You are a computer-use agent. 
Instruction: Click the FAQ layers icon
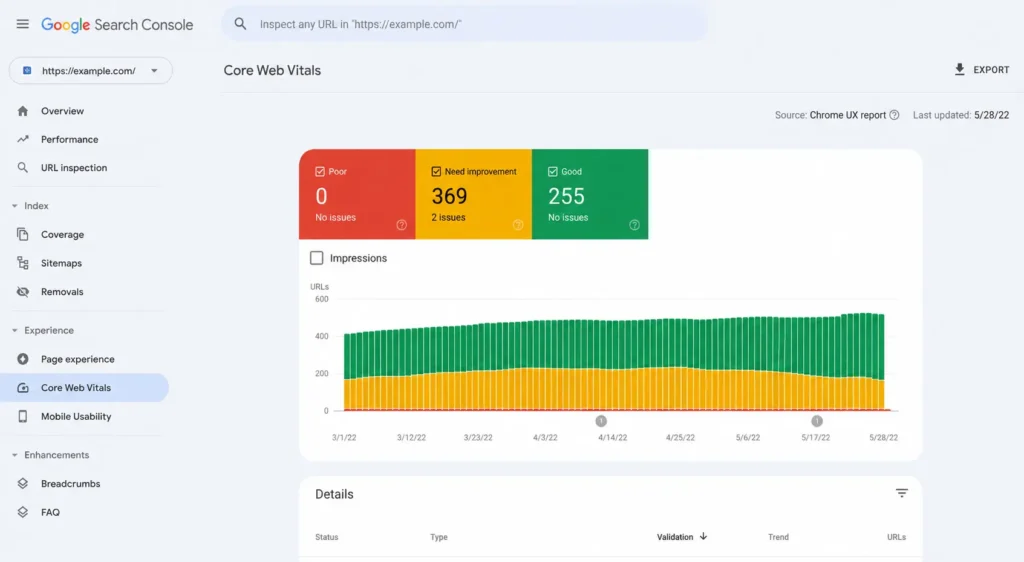tap(23, 512)
